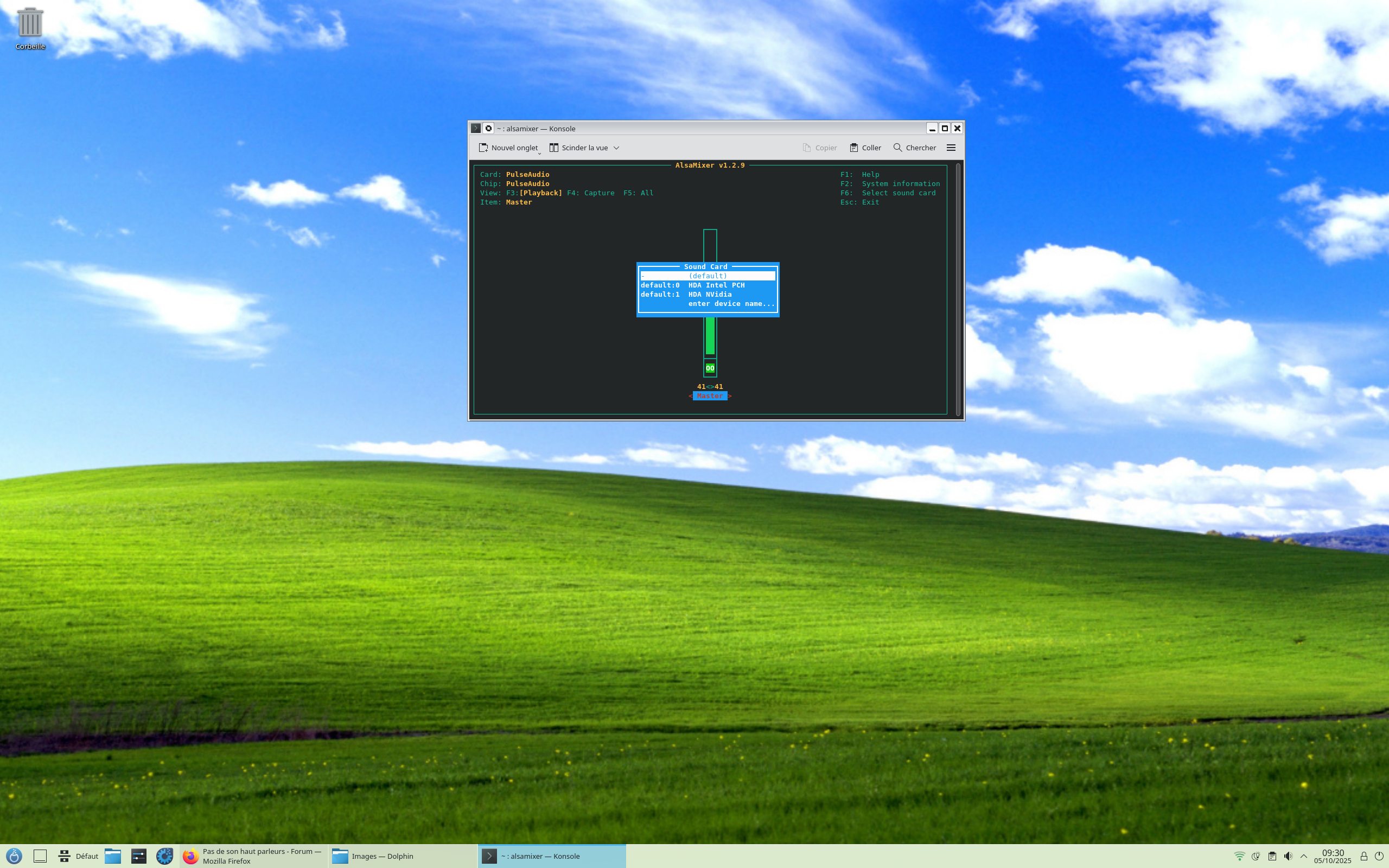Screen dimensions: 1389x868
Task: Toggle Master mute indicator OO
Action: click(x=710, y=368)
